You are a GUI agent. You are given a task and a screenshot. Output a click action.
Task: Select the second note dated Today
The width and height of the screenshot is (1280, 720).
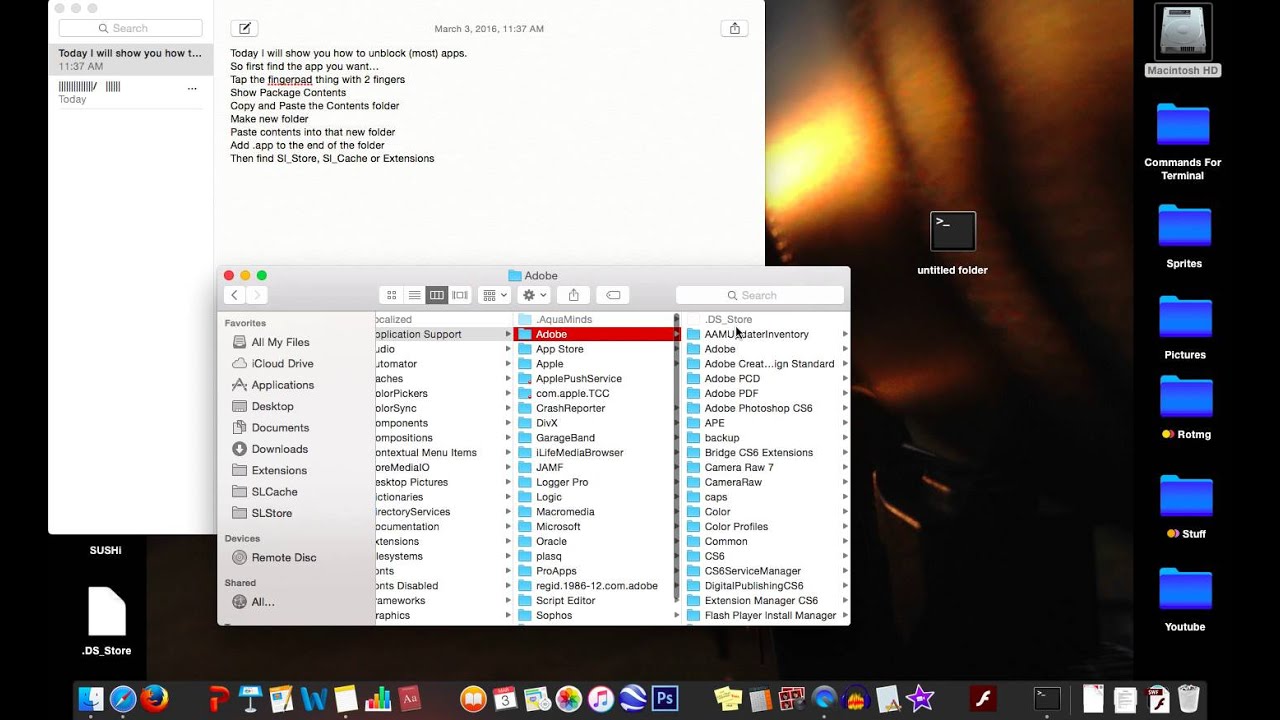pos(130,93)
